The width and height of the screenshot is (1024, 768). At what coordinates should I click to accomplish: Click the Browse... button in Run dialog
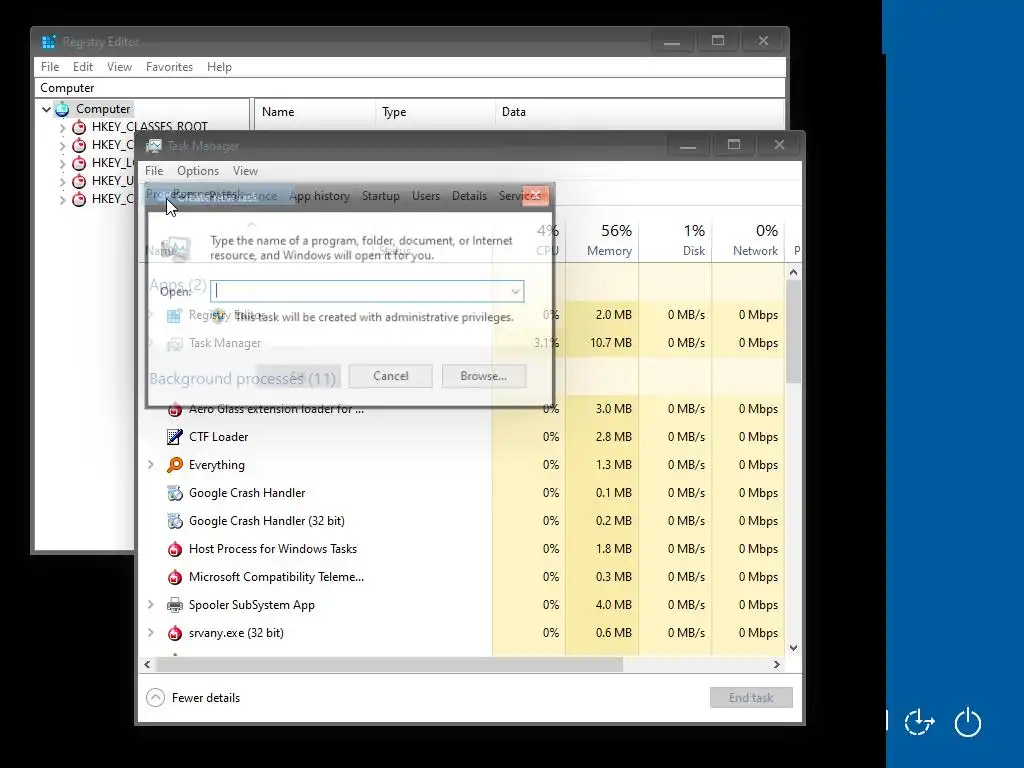(x=483, y=376)
